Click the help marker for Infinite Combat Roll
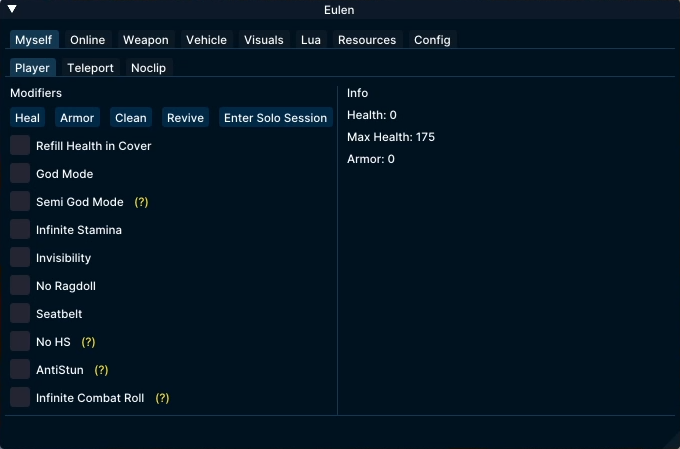 point(162,398)
